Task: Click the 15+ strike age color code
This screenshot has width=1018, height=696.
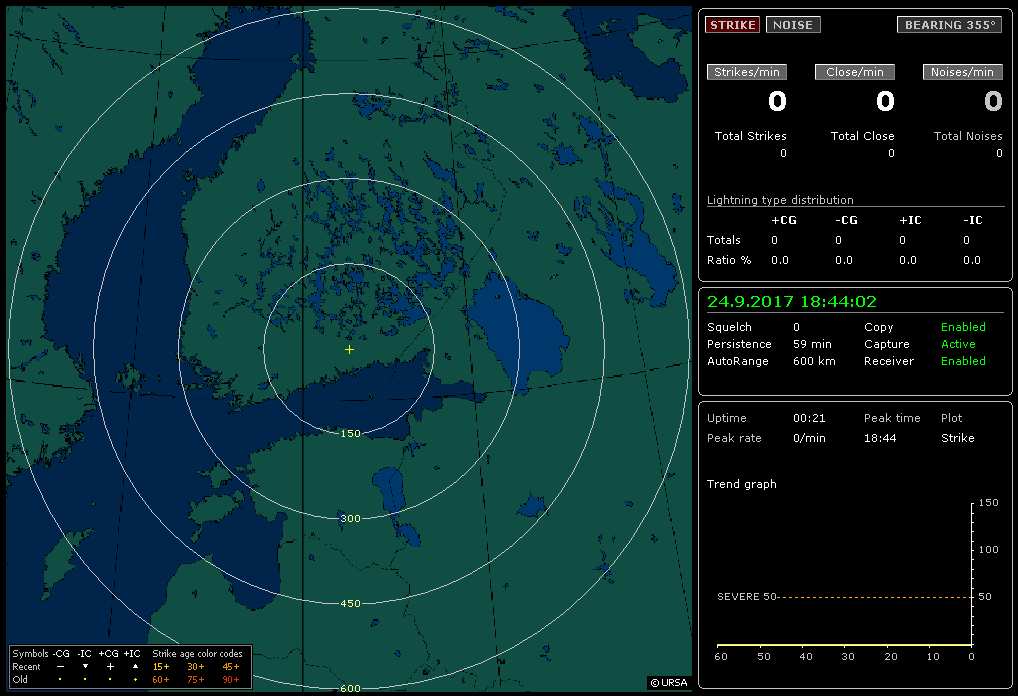Action: [161, 666]
